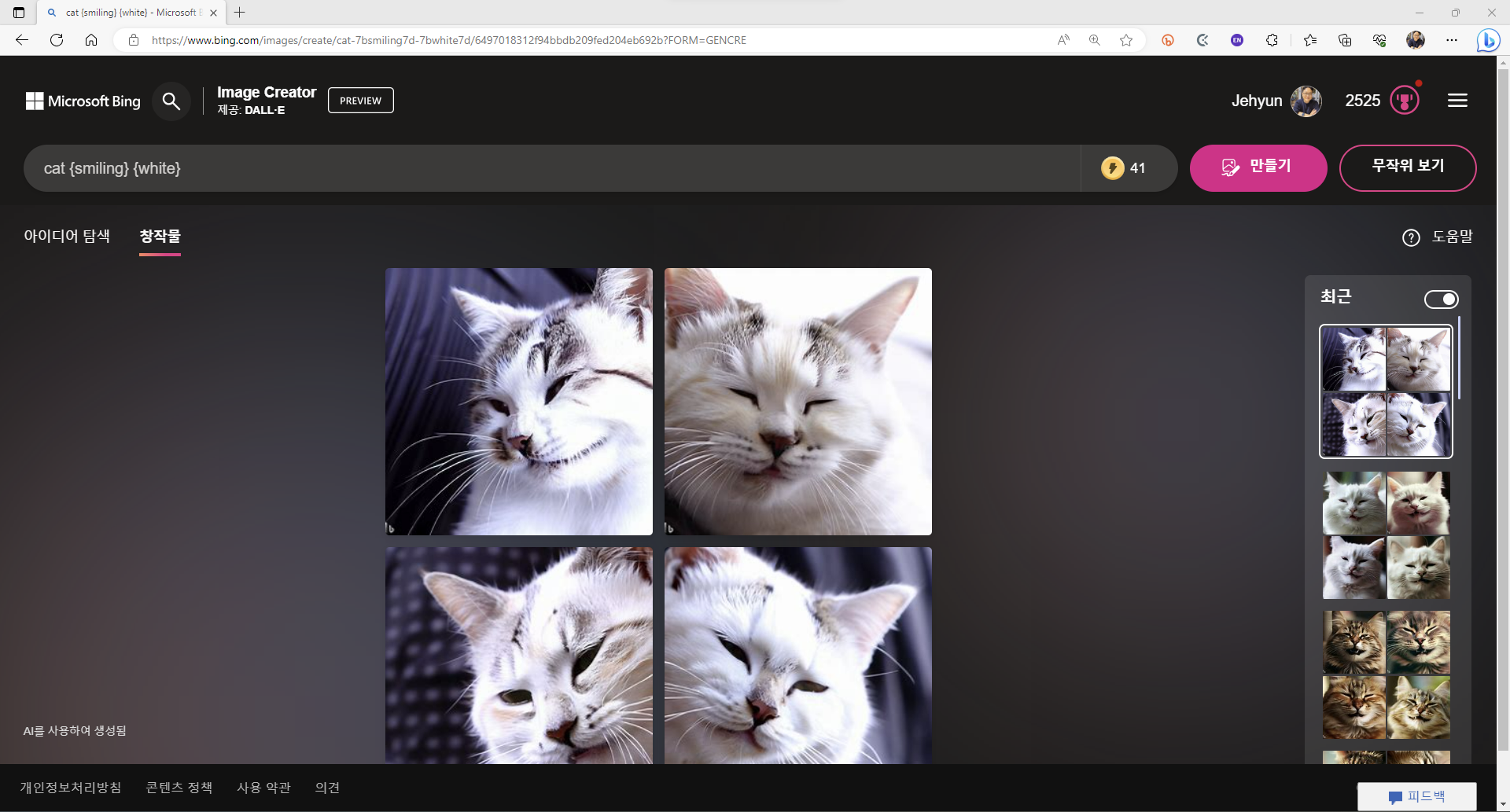Add this page to favorites star
This screenshot has width=1510, height=812.
click(x=1126, y=40)
